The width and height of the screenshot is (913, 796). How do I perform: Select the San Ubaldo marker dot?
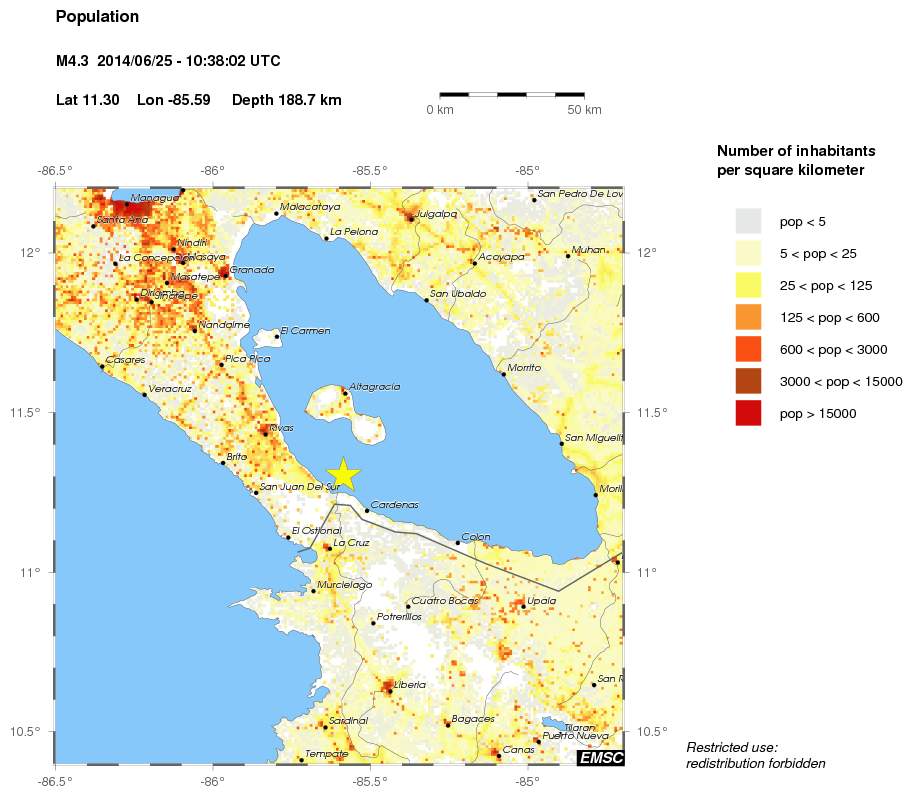point(426,299)
